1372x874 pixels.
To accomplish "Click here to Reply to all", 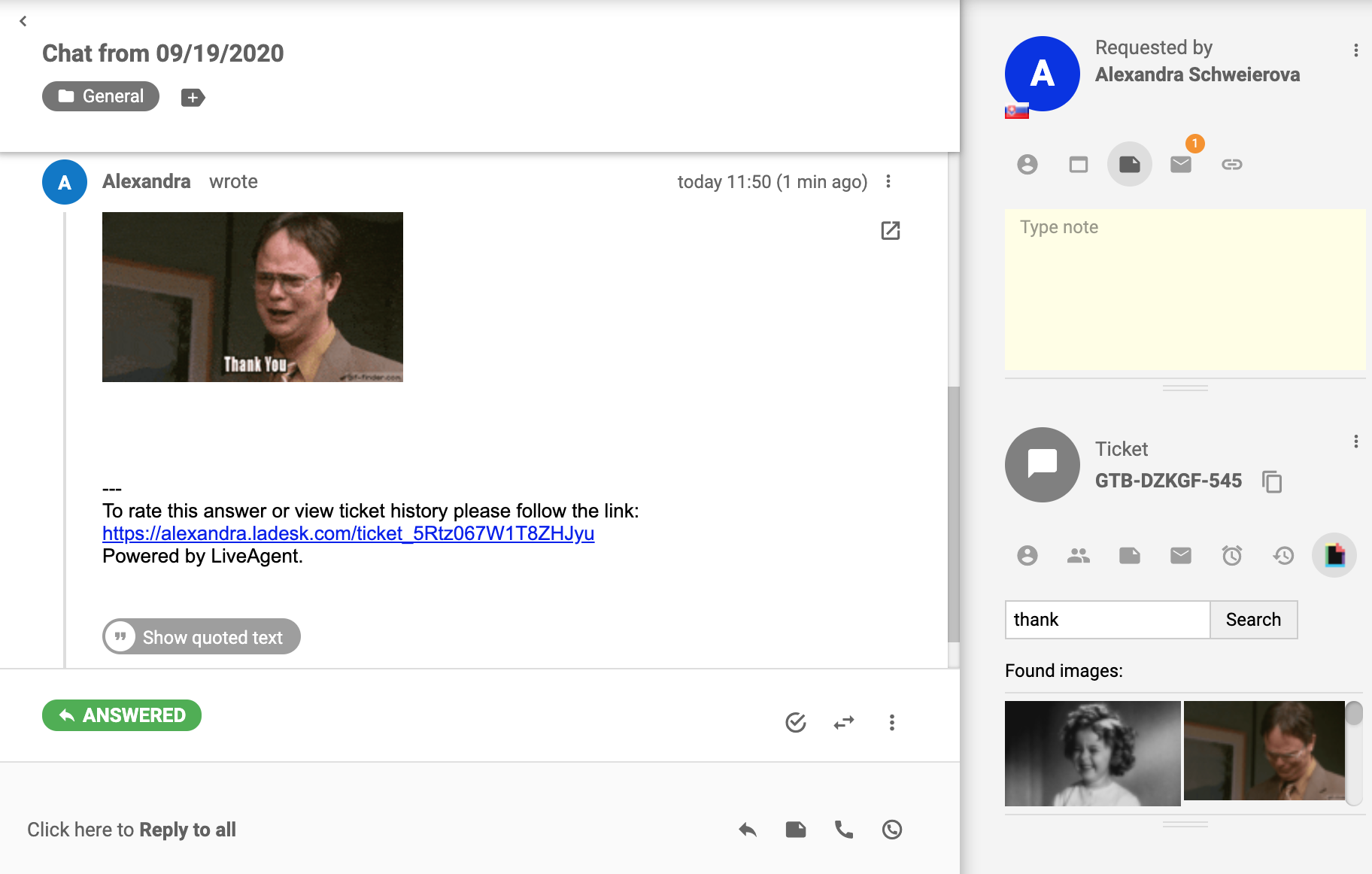I will tap(132, 830).
